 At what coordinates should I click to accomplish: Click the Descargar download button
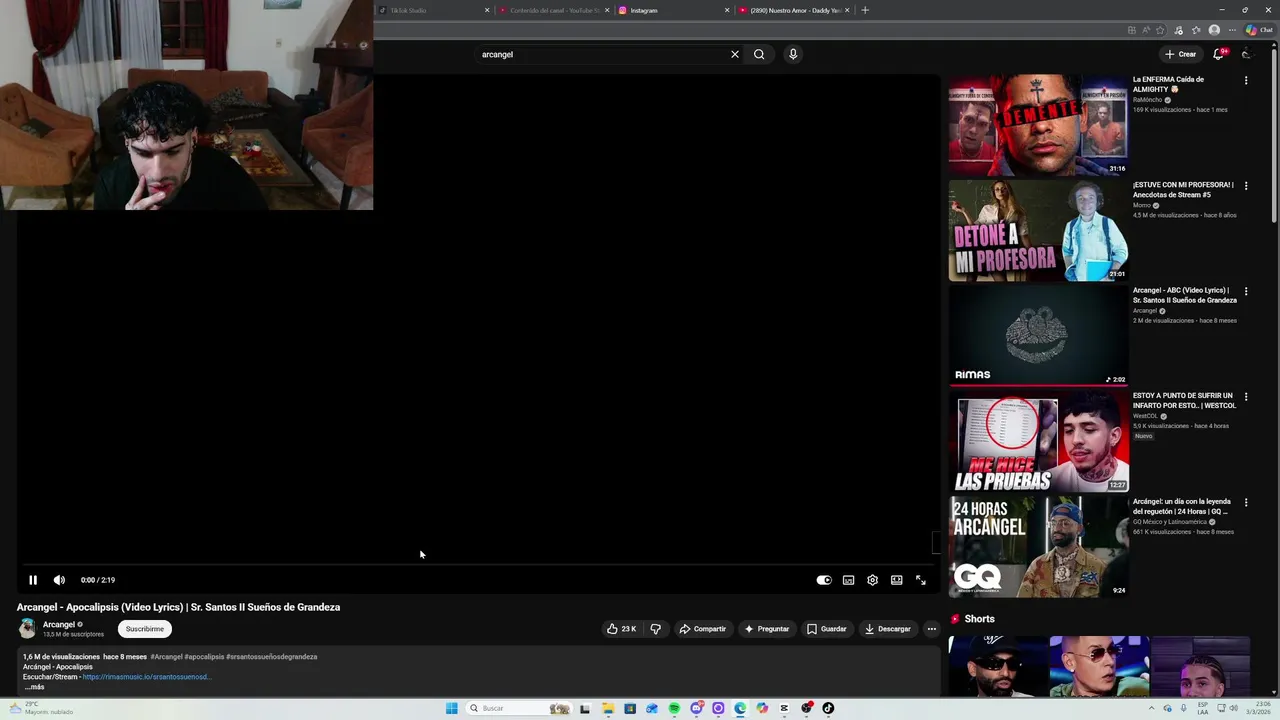pyautogui.click(x=888, y=629)
